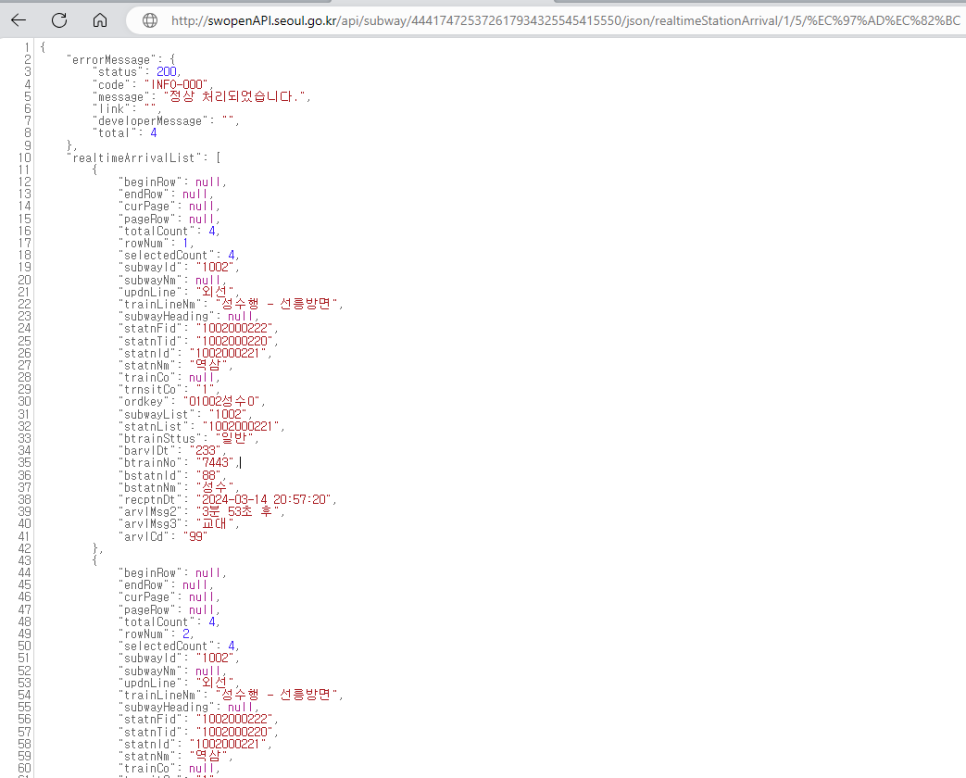Viewport: 966px width, 778px height.
Task: Click the message text 정상 처리되었습니다.
Action: pyautogui.click(x=234, y=96)
